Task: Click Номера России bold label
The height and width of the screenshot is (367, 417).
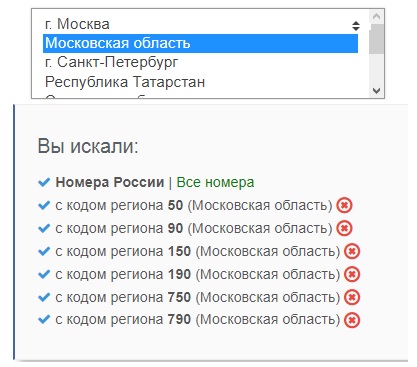Action: (x=110, y=182)
